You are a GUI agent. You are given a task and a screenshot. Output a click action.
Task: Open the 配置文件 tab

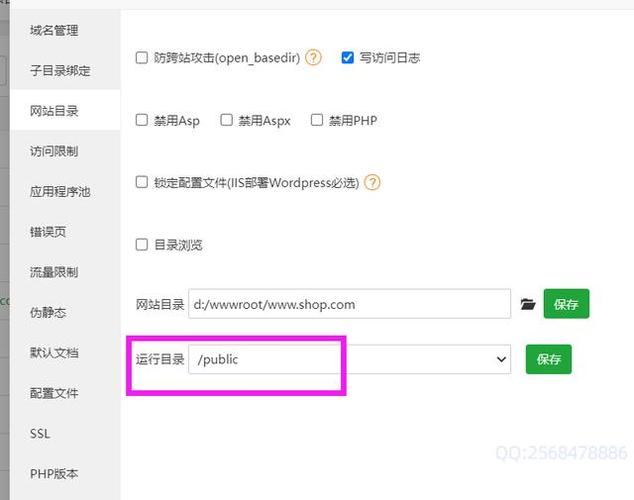(66, 393)
